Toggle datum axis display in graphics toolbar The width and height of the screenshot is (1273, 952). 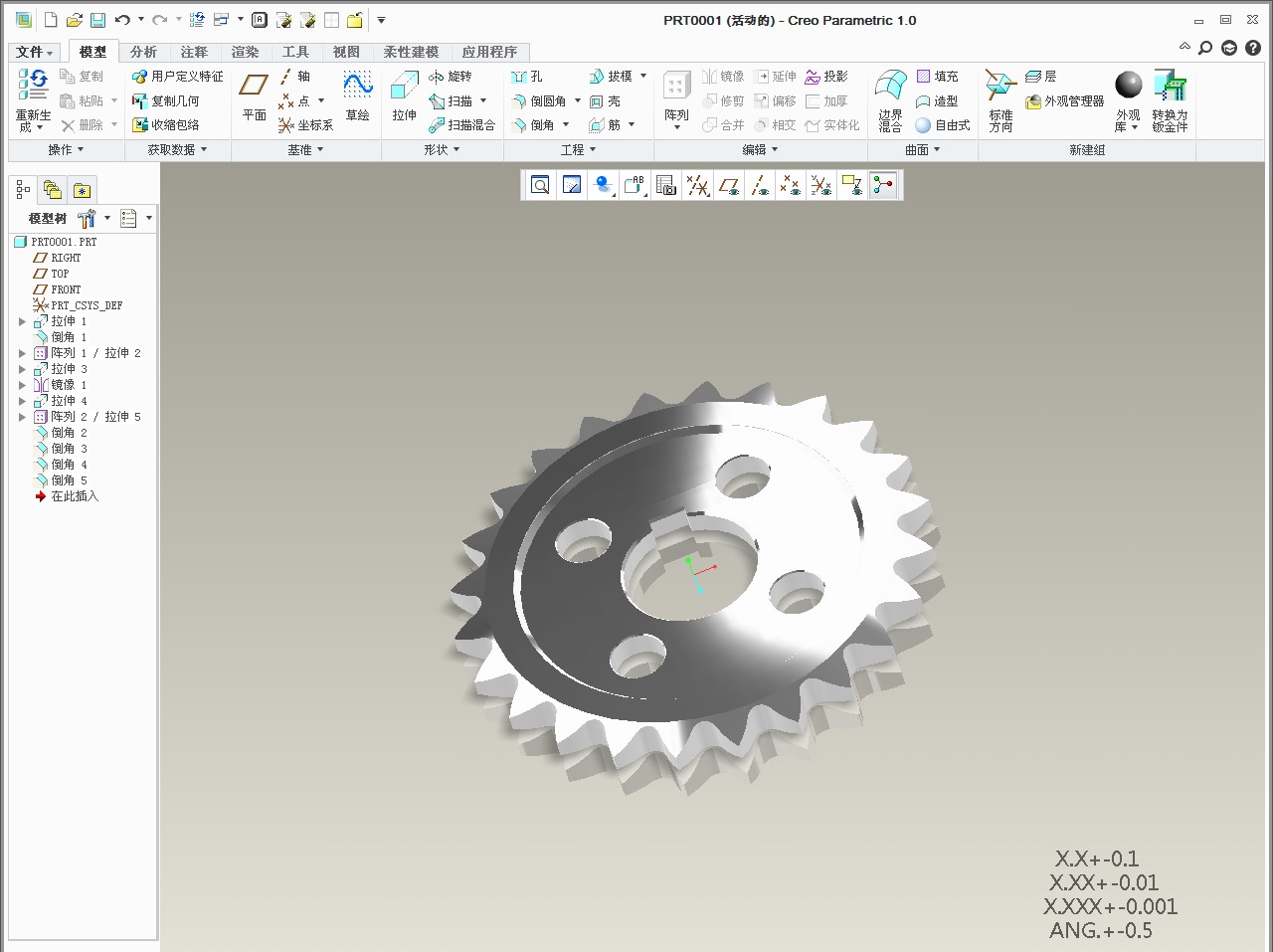[x=760, y=185]
